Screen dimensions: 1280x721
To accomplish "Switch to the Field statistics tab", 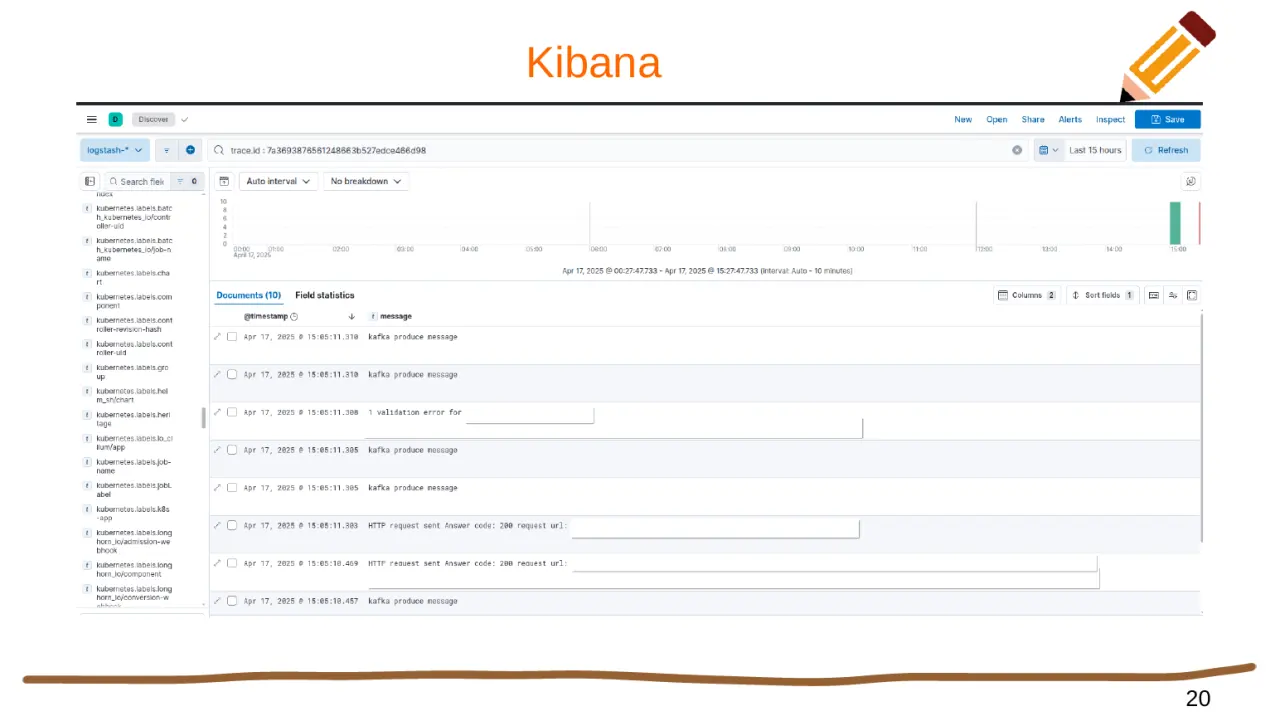I will pyautogui.click(x=324, y=295).
